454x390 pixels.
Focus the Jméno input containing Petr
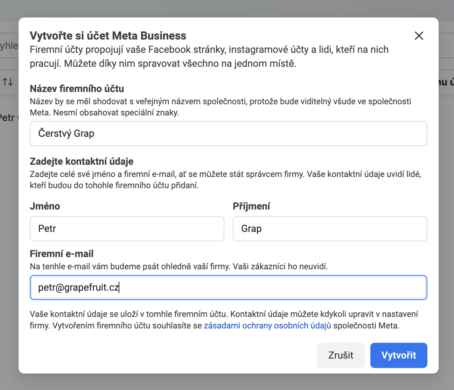coord(127,229)
